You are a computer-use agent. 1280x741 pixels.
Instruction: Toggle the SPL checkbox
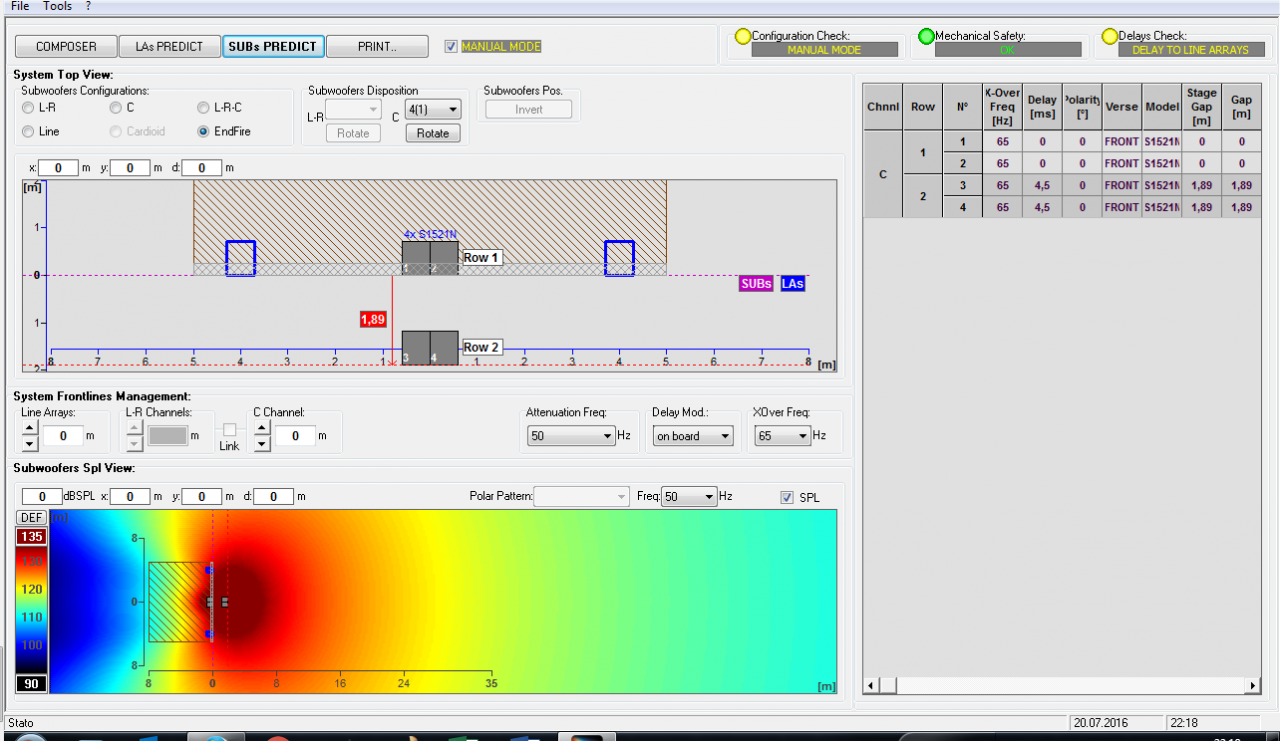786,497
